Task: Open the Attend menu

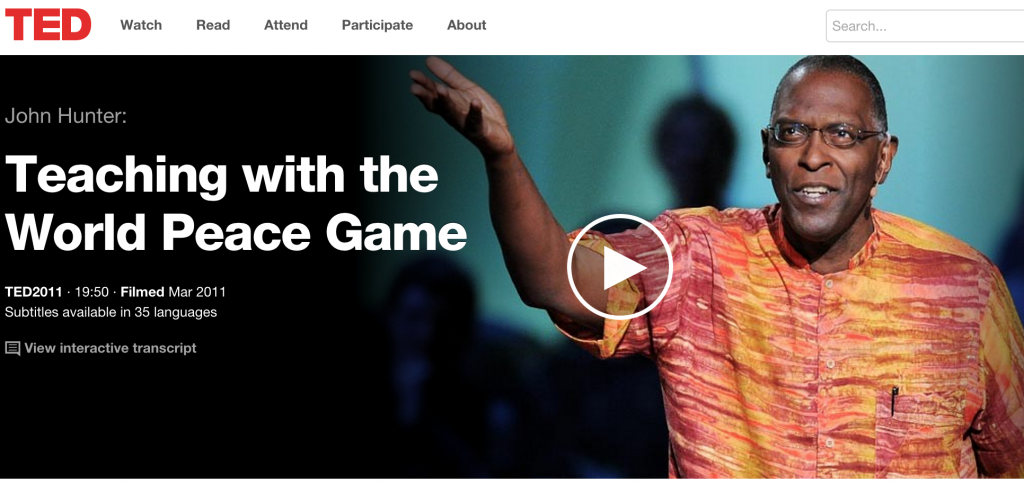Action: coord(285,25)
